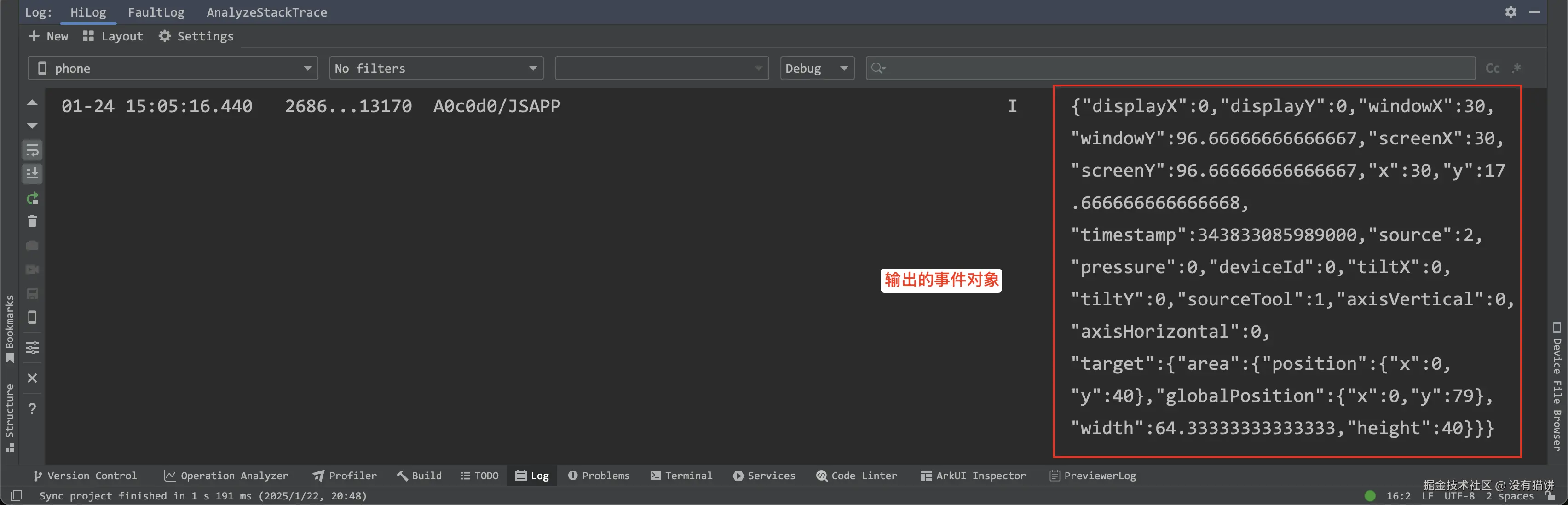Restart the HiLog session
The width and height of the screenshot is (1568, 505).
point(32,198)
